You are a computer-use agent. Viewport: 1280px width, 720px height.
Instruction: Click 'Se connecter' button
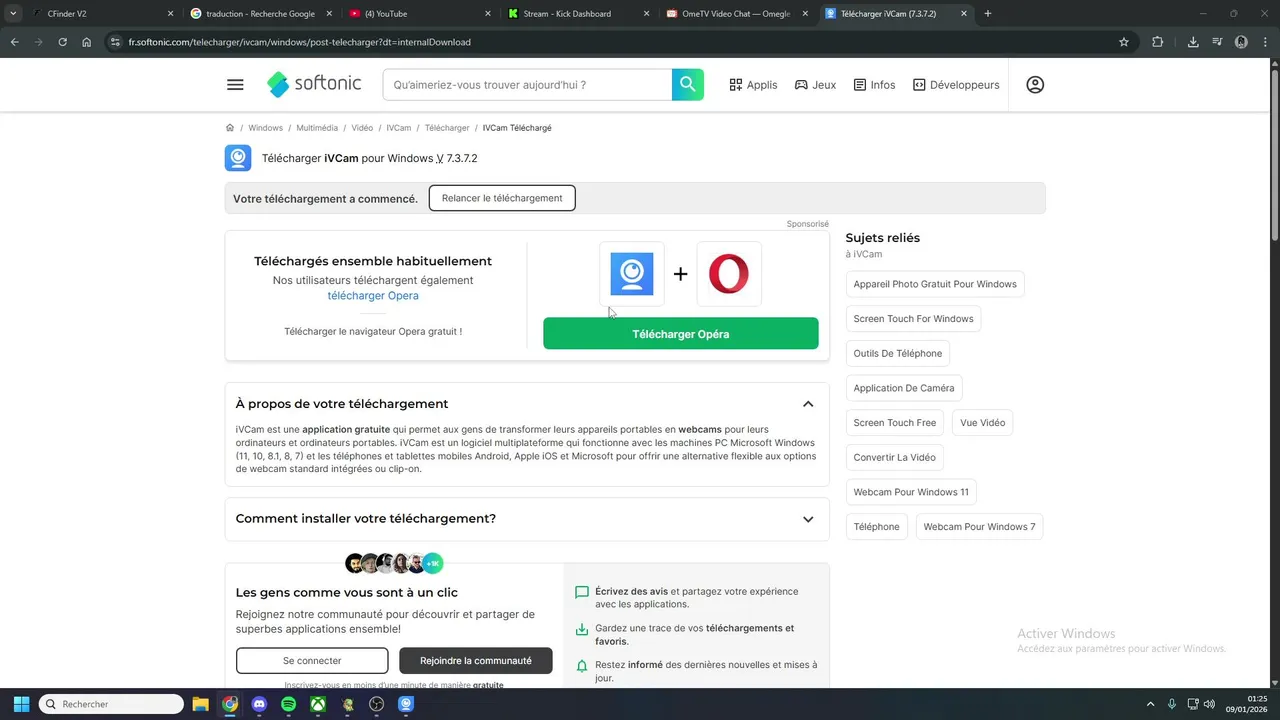312,661
